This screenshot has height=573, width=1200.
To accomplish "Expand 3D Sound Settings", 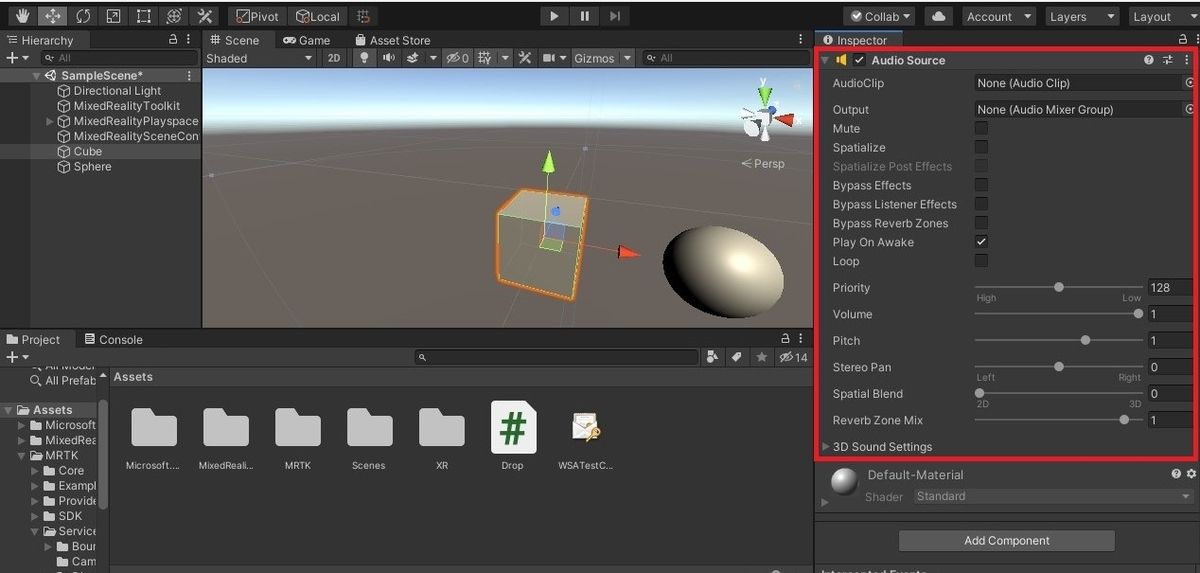I will click(x=826, y=447).
